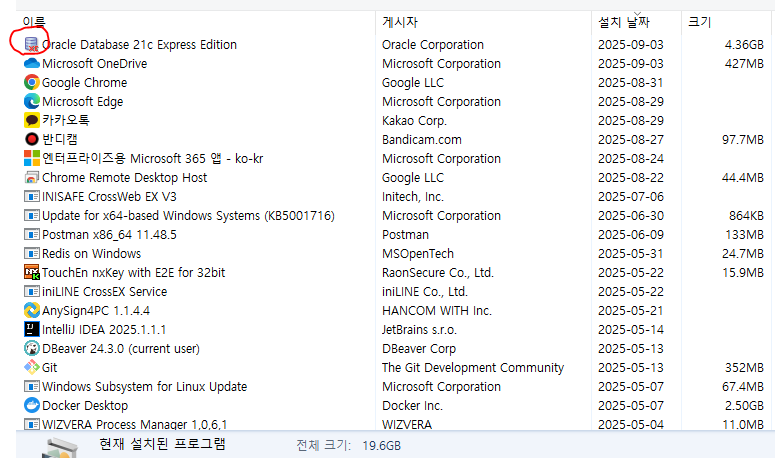Image resolution: width=775 pixels, height=458 pixels.
Task: Click publisher JetBrains s.r.o.
Action: point(419,330)
